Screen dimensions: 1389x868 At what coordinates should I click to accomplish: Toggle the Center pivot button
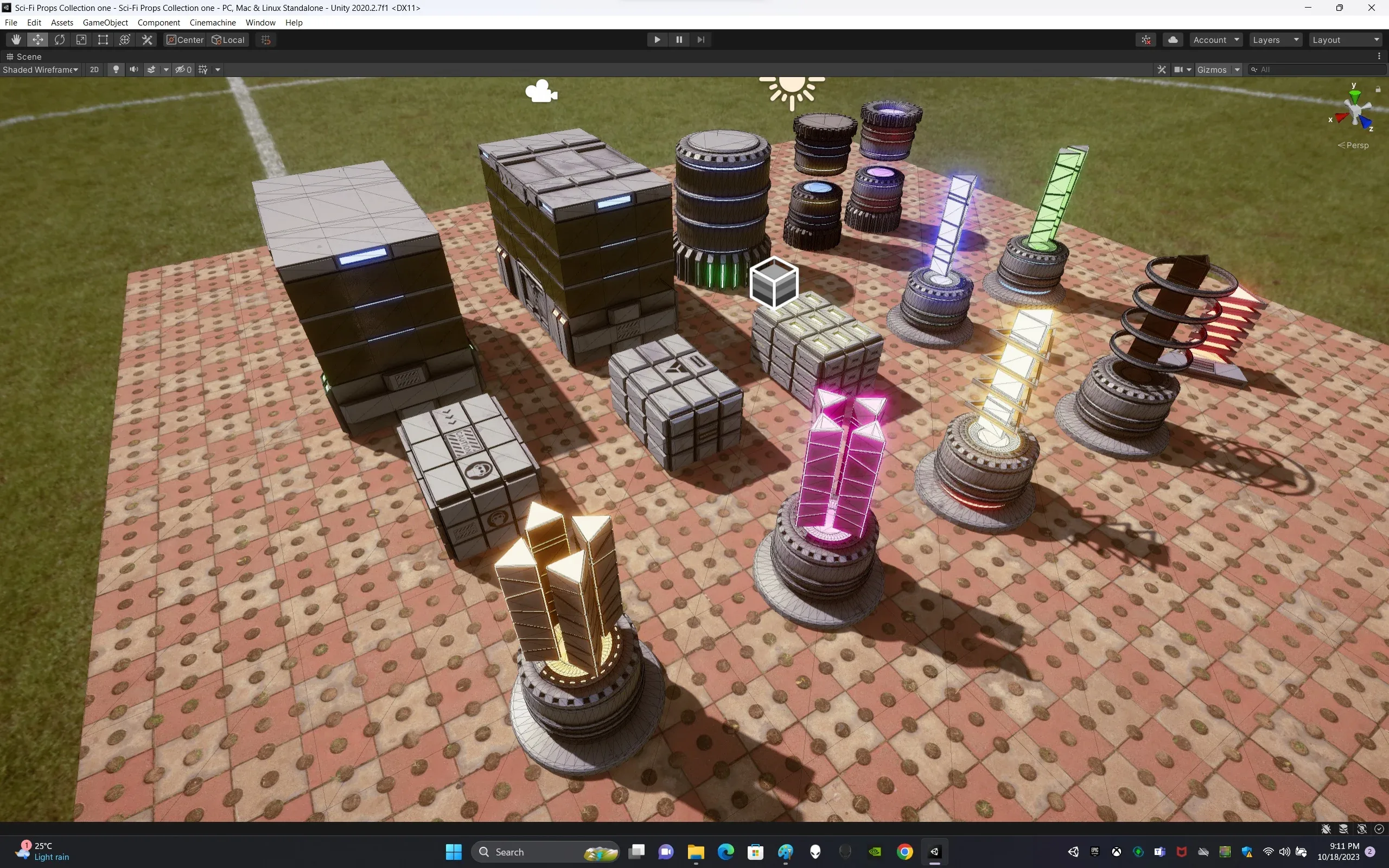(x=185, y=40)
